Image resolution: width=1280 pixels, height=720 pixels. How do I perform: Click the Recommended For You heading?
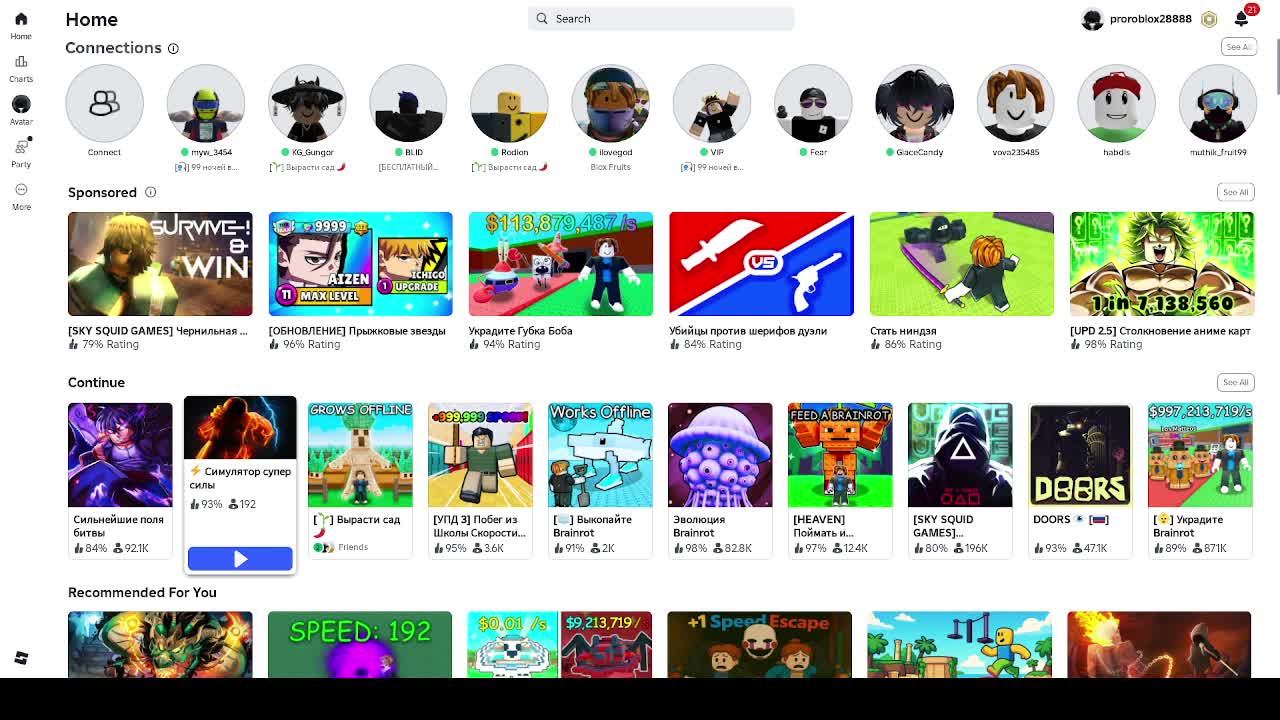coord(142,592)
